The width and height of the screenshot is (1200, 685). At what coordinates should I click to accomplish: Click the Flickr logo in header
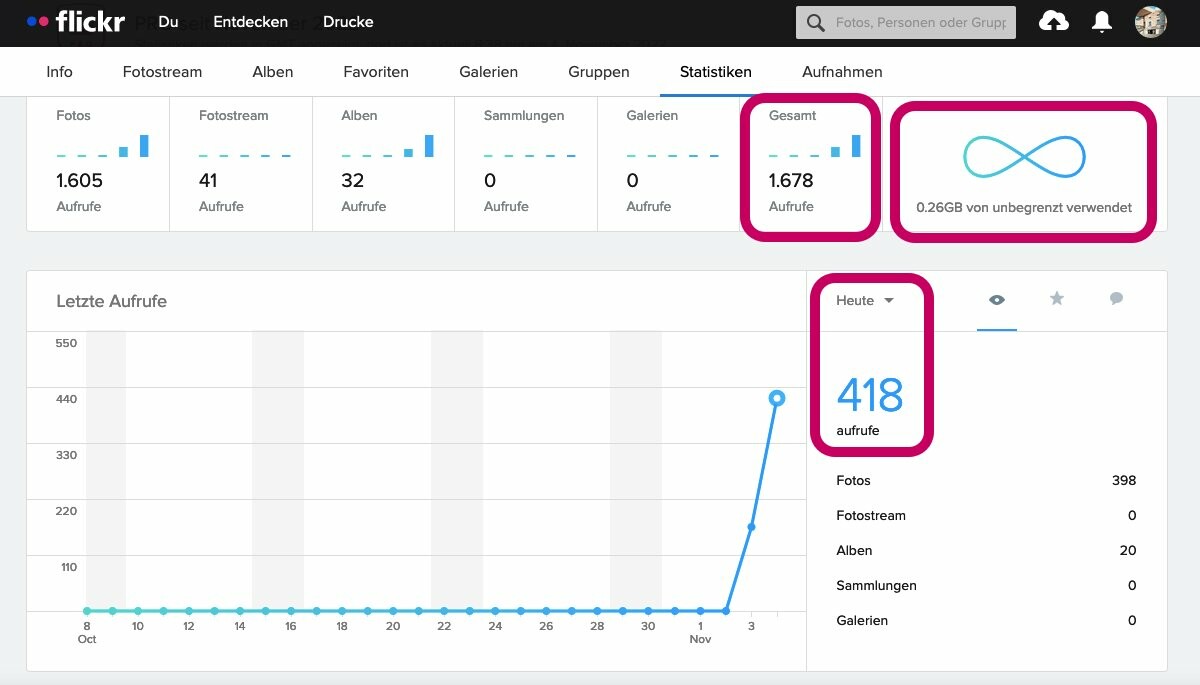tap(75, 21)
